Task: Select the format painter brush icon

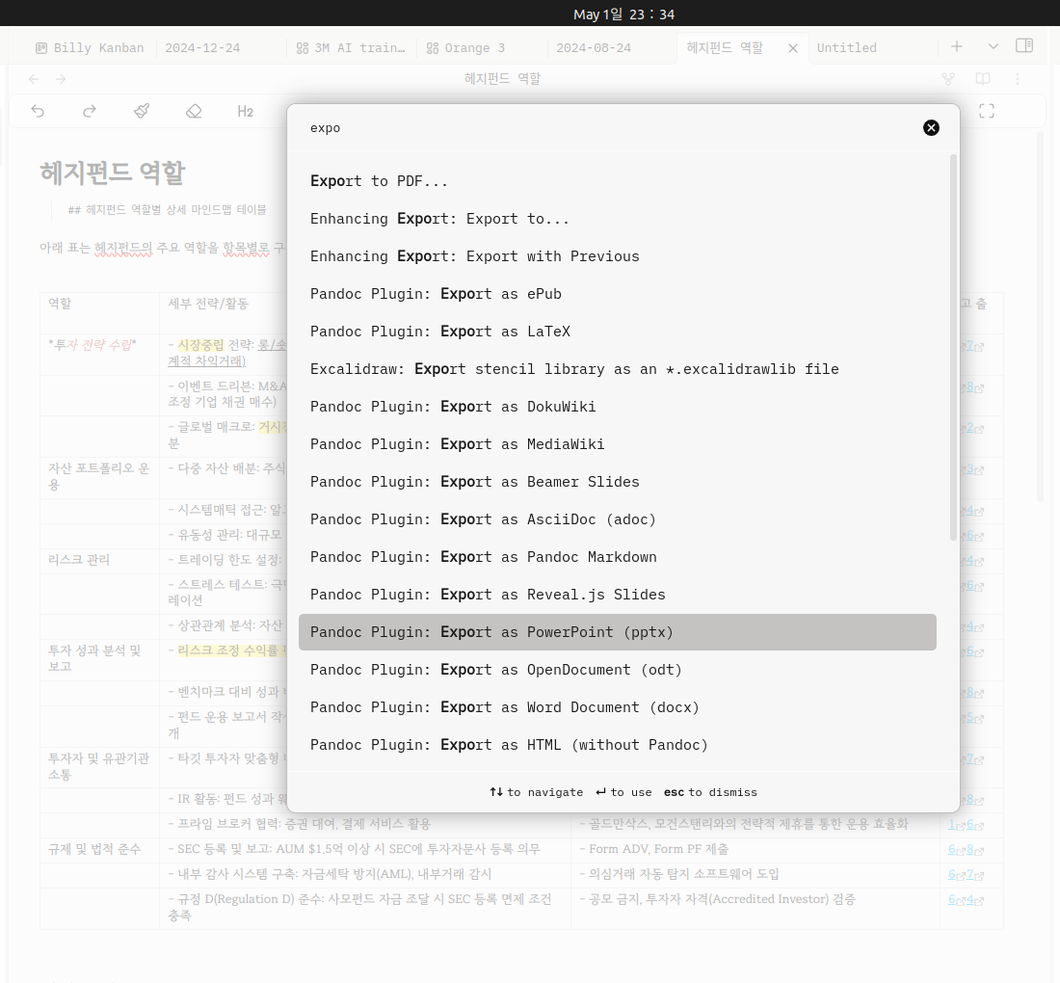Action: [141, 111]
